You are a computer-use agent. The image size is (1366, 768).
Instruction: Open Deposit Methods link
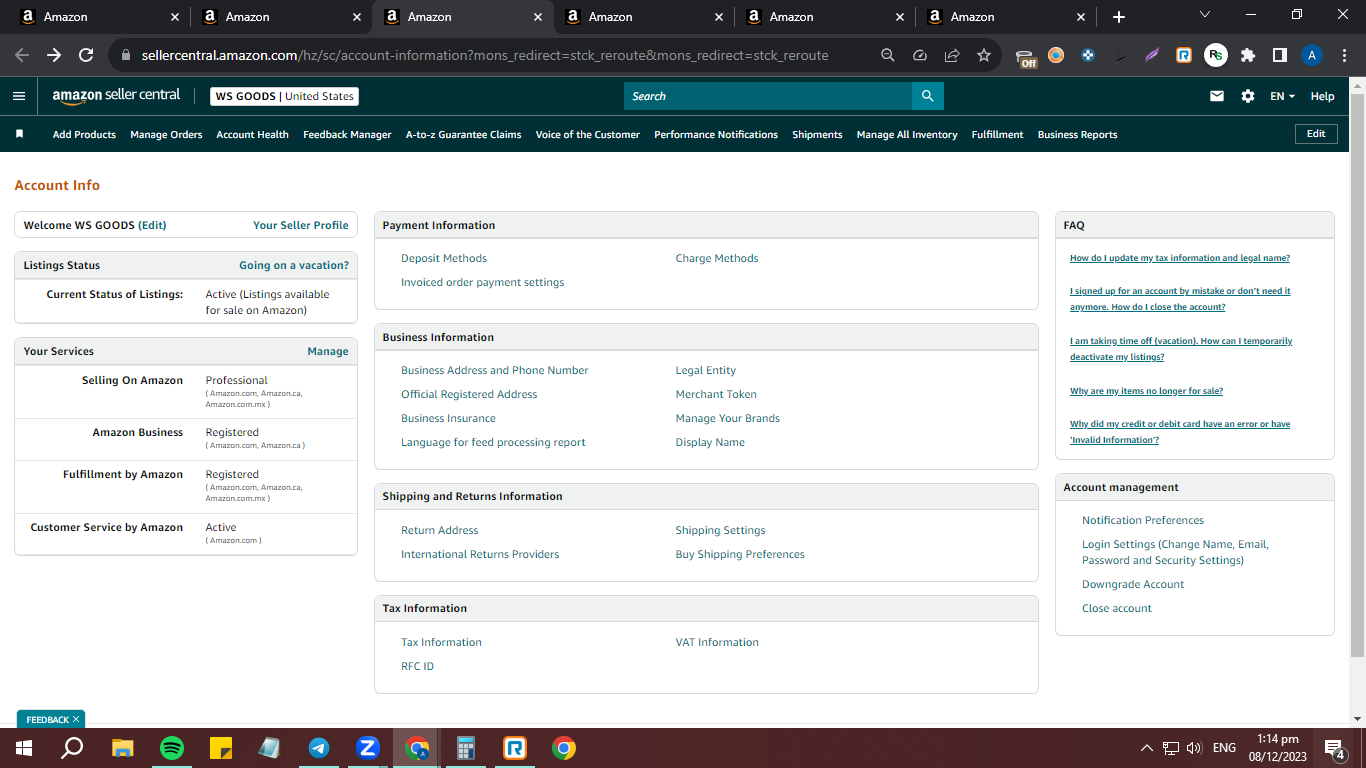(444, 258)
